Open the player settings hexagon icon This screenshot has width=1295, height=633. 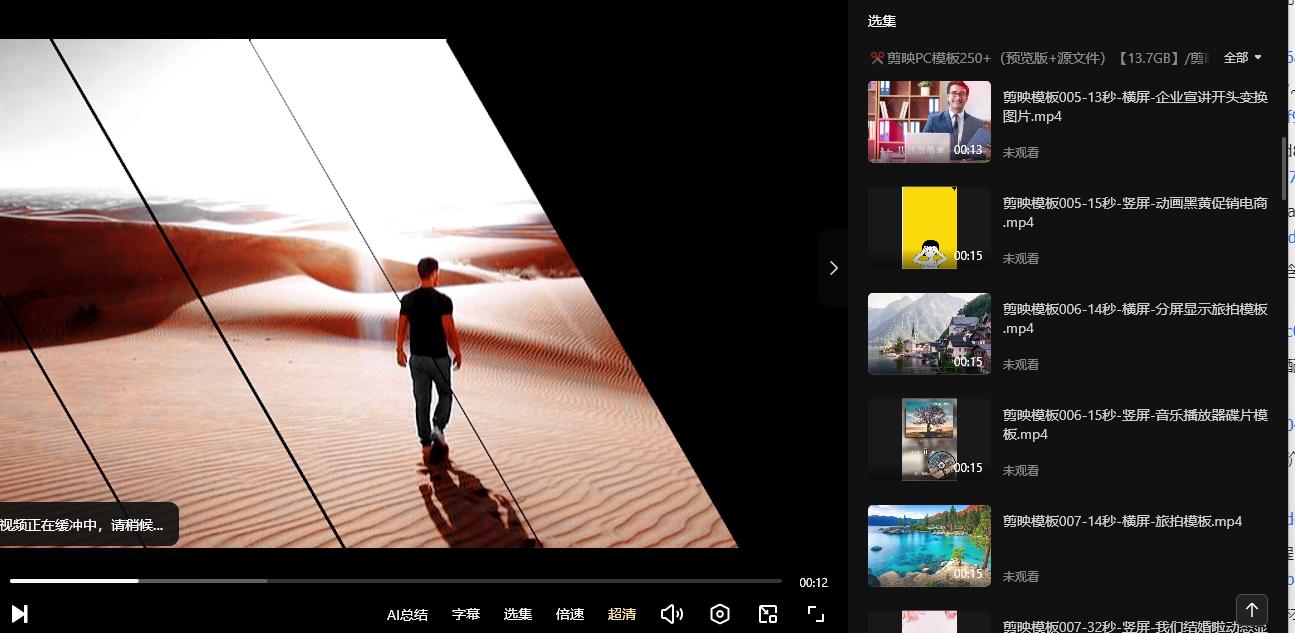coord(720,614)
